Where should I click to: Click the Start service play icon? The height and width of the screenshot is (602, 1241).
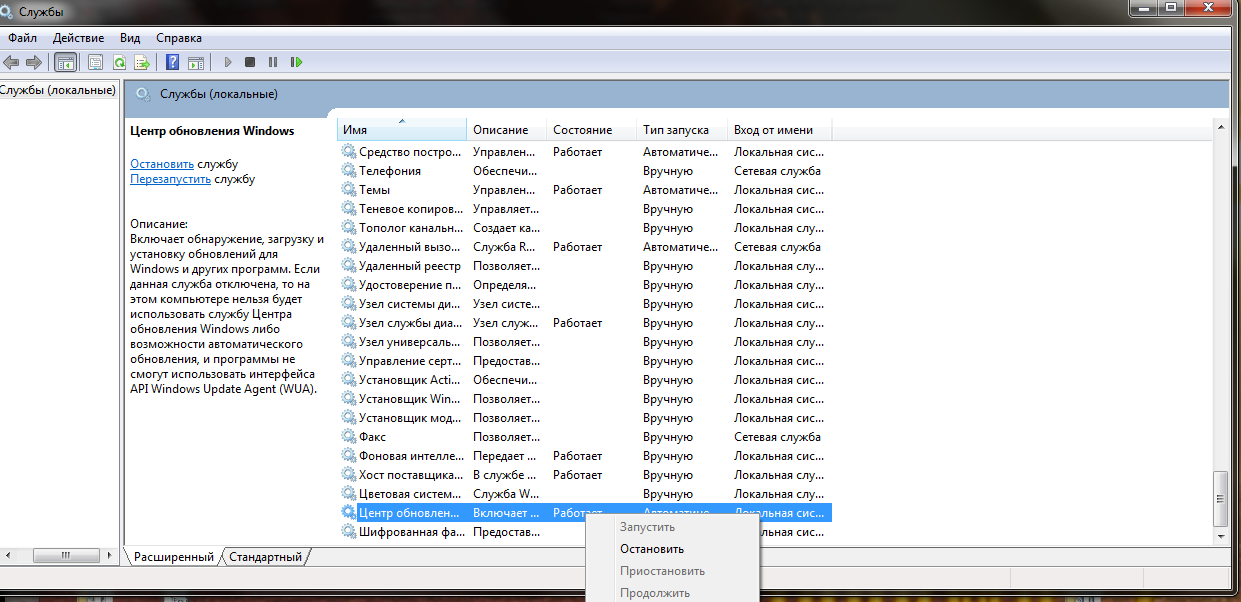pyautogui.click(x=228, y=62)
